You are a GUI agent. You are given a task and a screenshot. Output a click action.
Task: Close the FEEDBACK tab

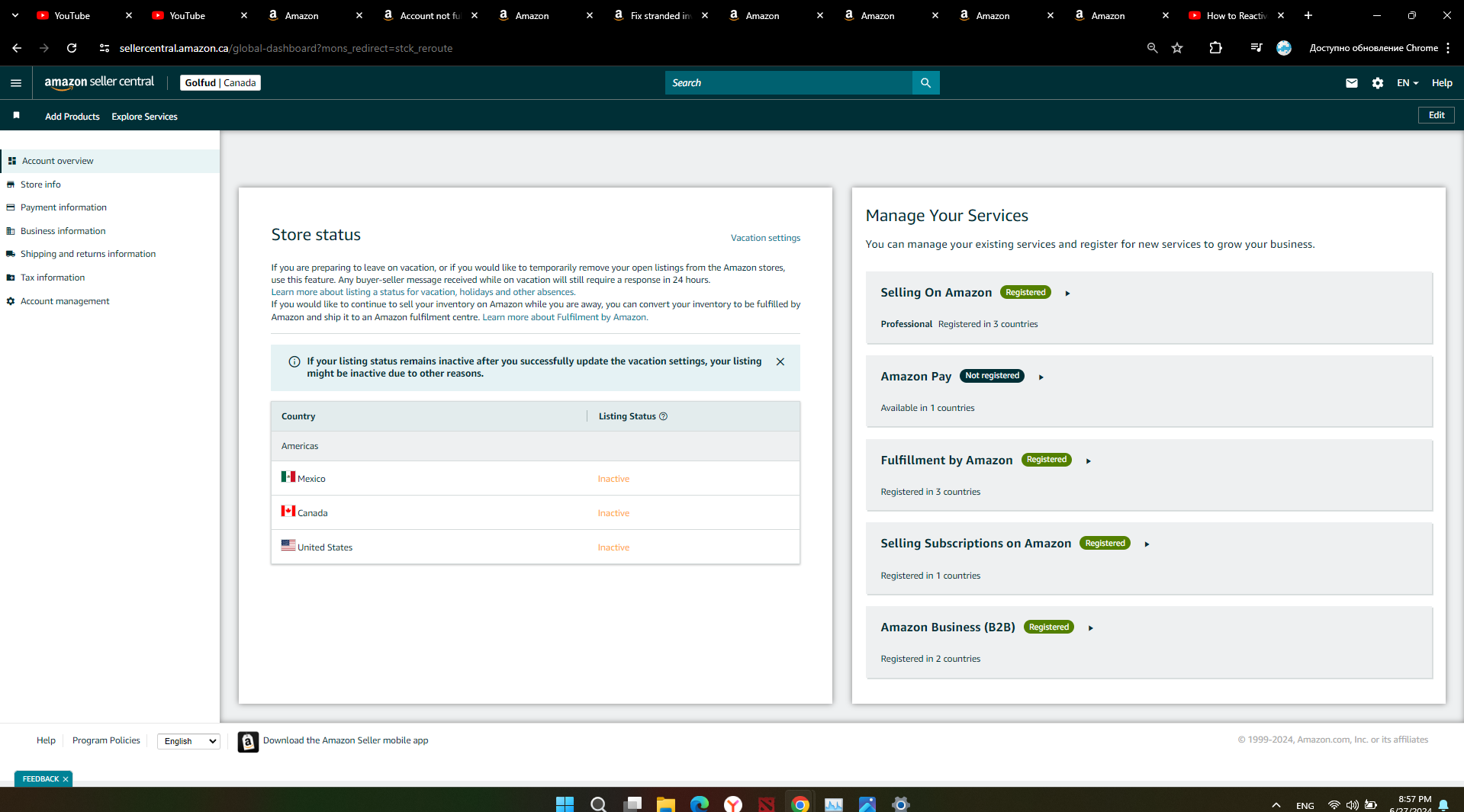point(66,779)
